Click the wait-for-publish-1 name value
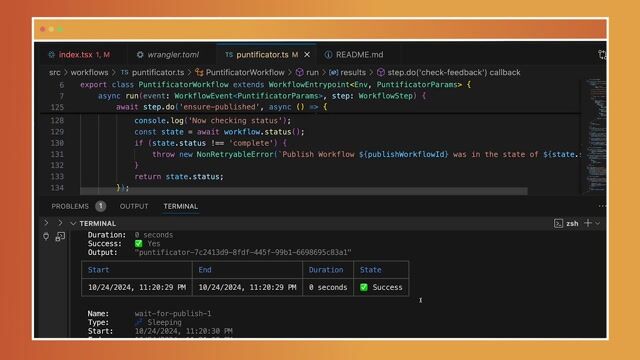 173,313
